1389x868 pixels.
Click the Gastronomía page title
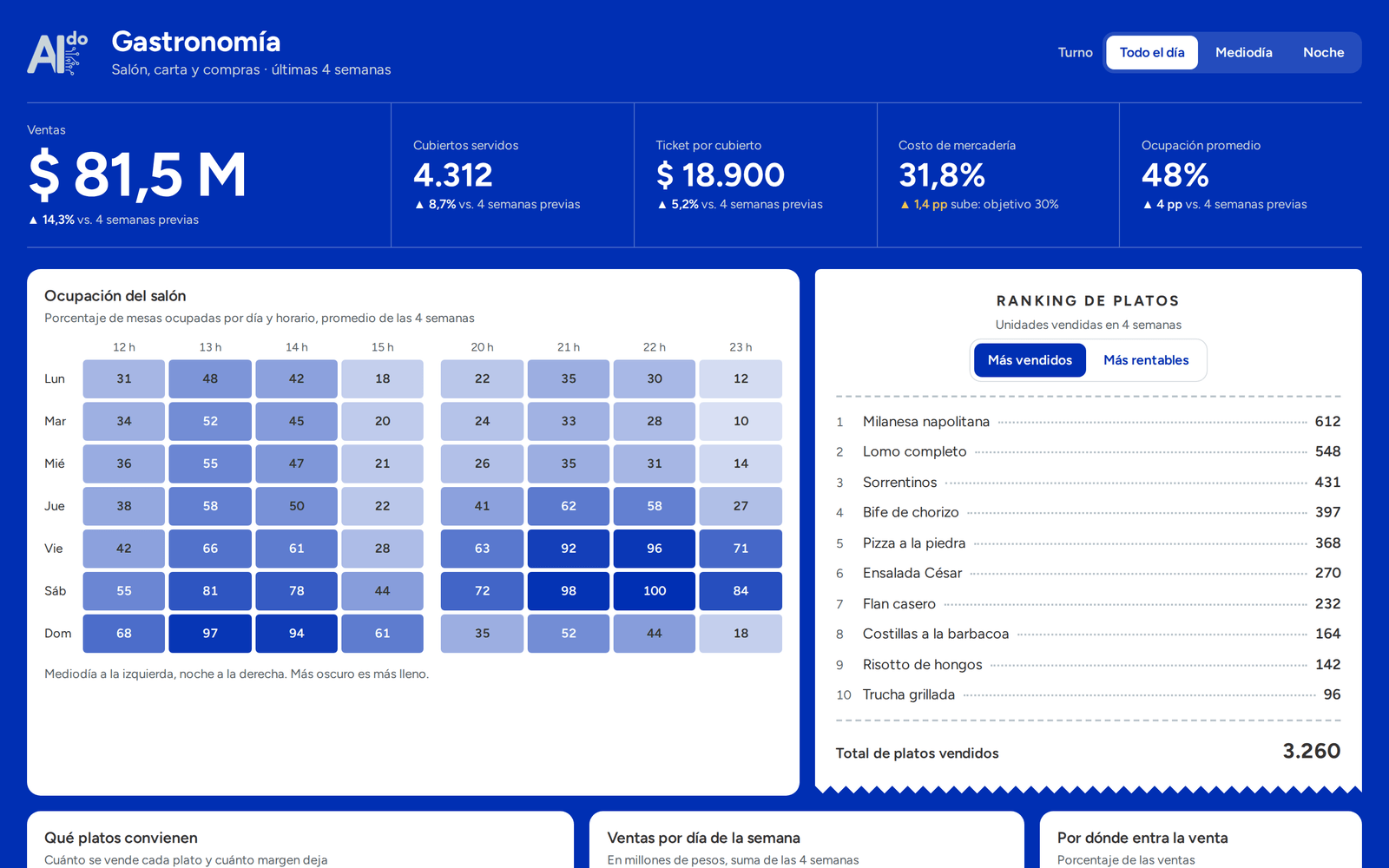(x=196, y=42)
